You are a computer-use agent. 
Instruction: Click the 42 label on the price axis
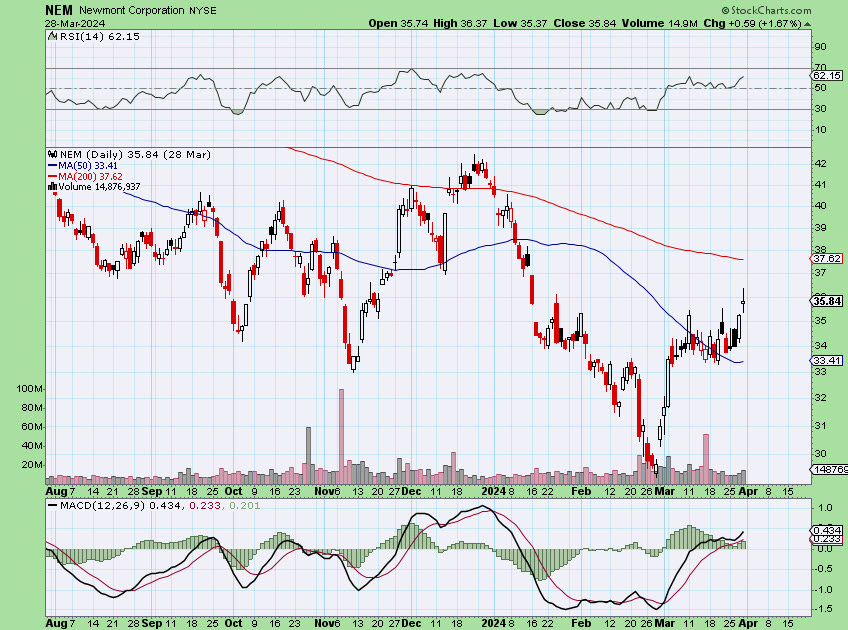click(820, 163)
